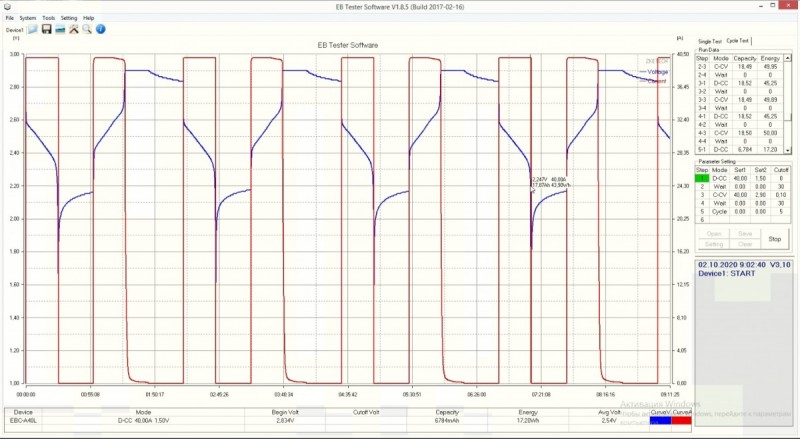Open the Help menu

click(x=89, y=18)
